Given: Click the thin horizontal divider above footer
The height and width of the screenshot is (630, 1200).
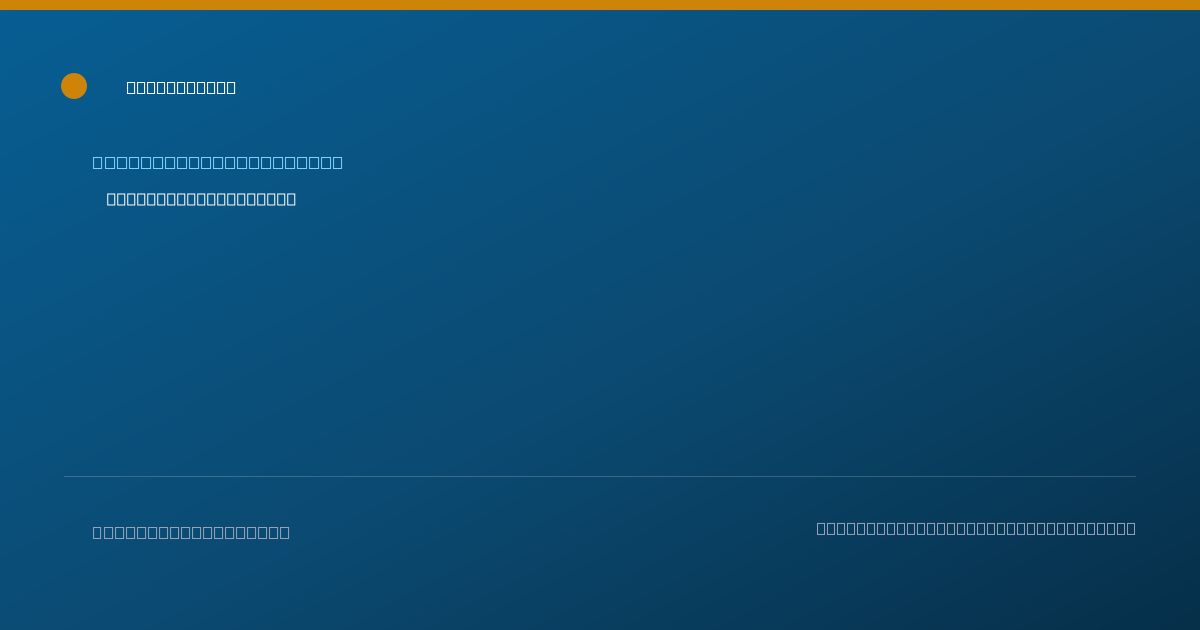Looking at the screenshot, I should pyautogui.click(x=600, y=476).
